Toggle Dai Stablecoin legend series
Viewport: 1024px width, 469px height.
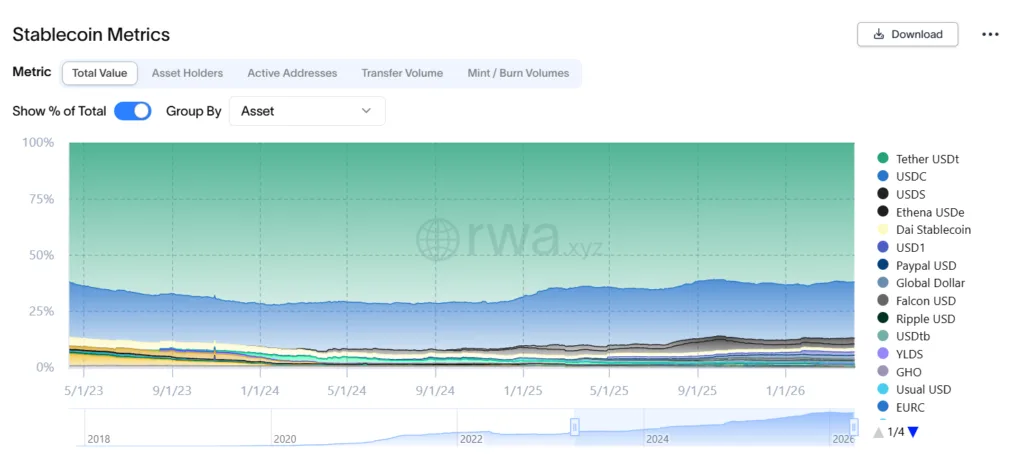click(x=923, y=230)
